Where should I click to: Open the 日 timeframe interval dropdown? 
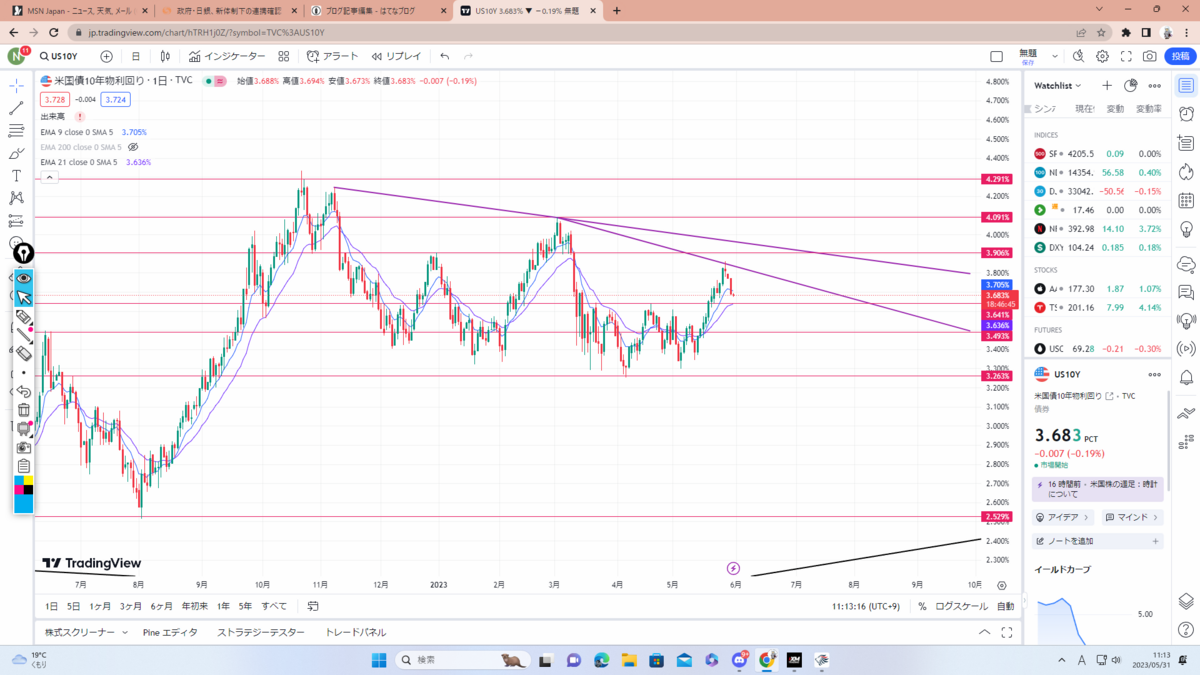pos(136,57)
